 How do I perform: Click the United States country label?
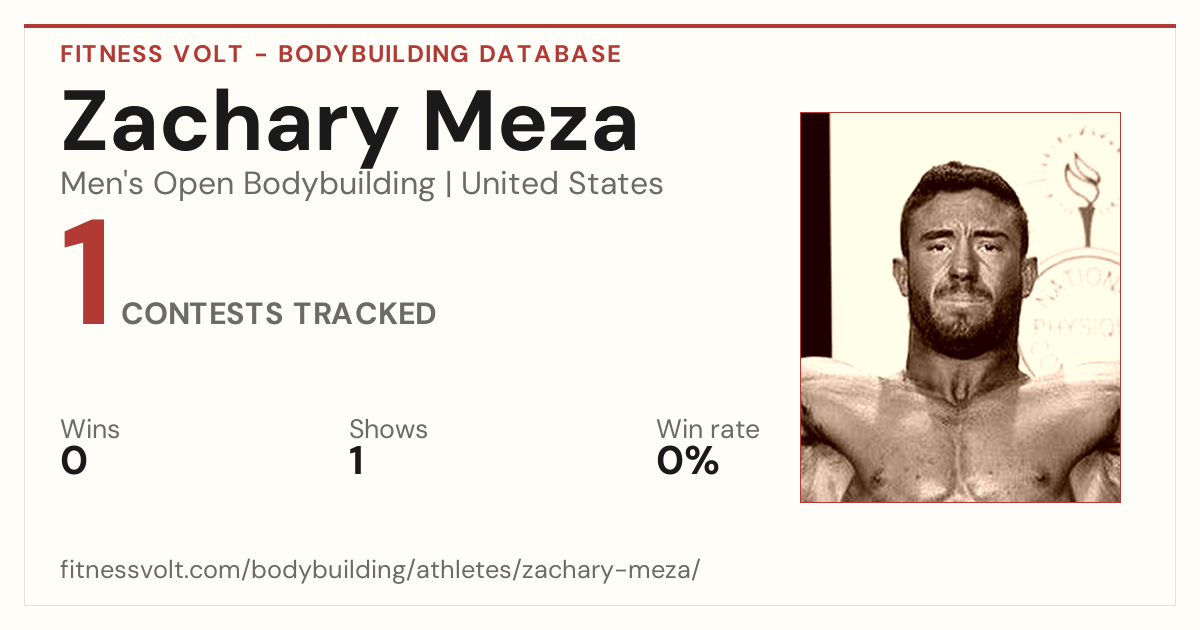[562, 184]
